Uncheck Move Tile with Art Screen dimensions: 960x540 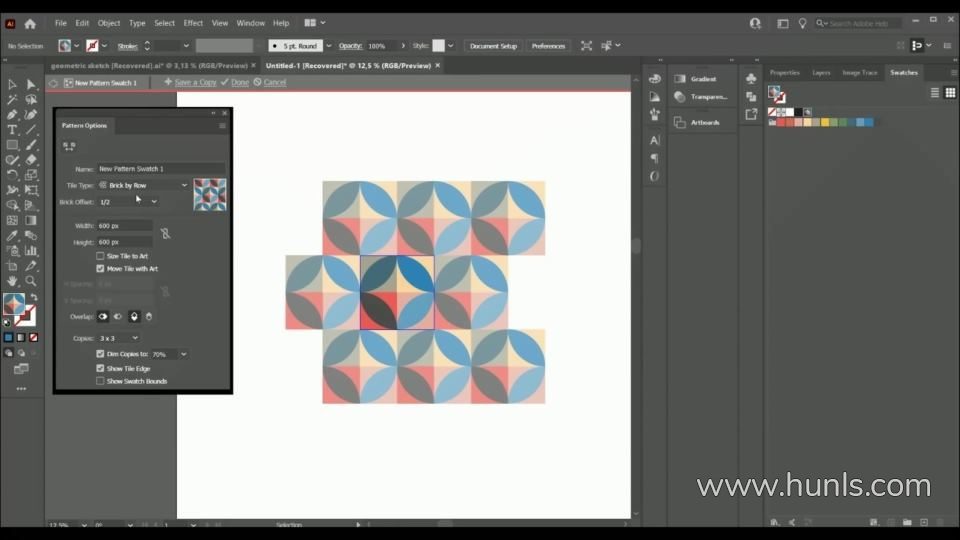coord(100,269)
